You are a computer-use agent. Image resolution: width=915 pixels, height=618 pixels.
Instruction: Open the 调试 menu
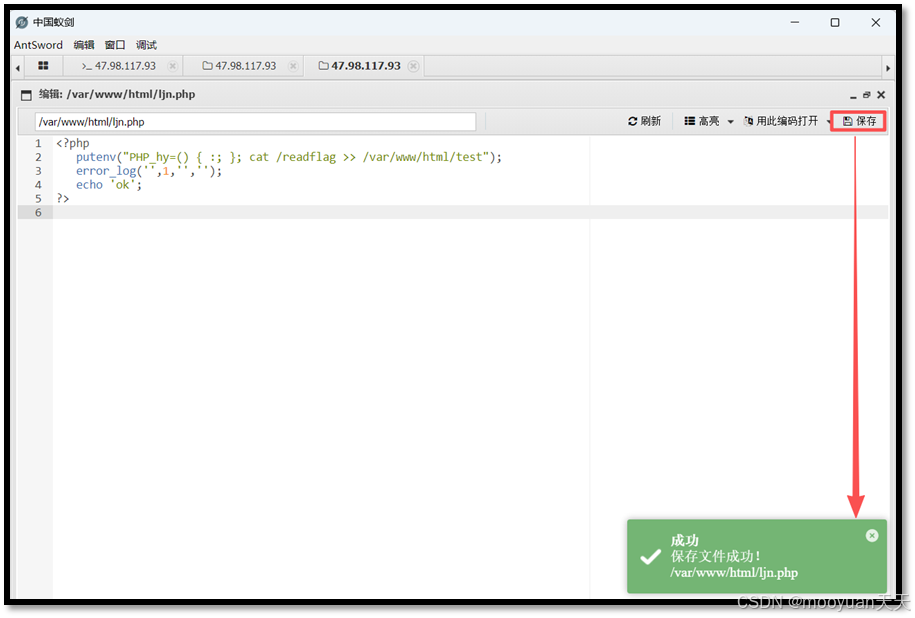pyautogui.click(x=146, y=45)
